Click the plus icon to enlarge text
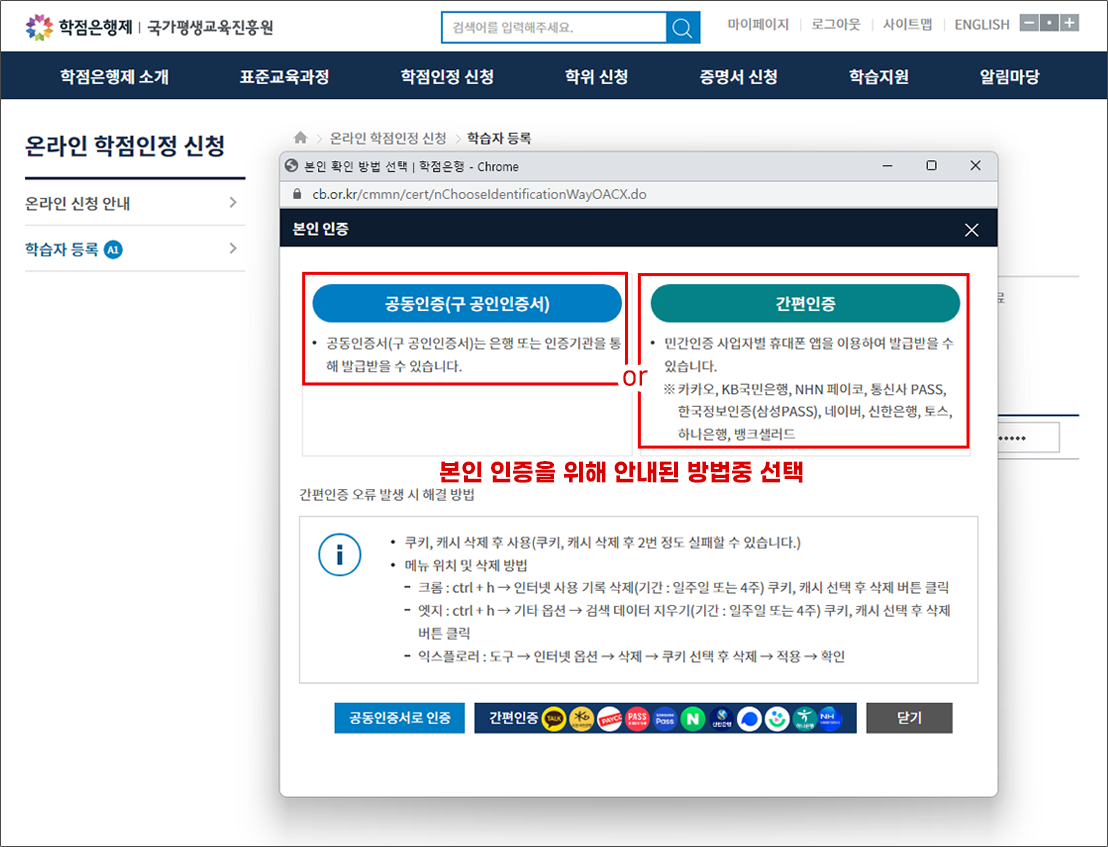1108x847 pixels. coord(1070,23)
